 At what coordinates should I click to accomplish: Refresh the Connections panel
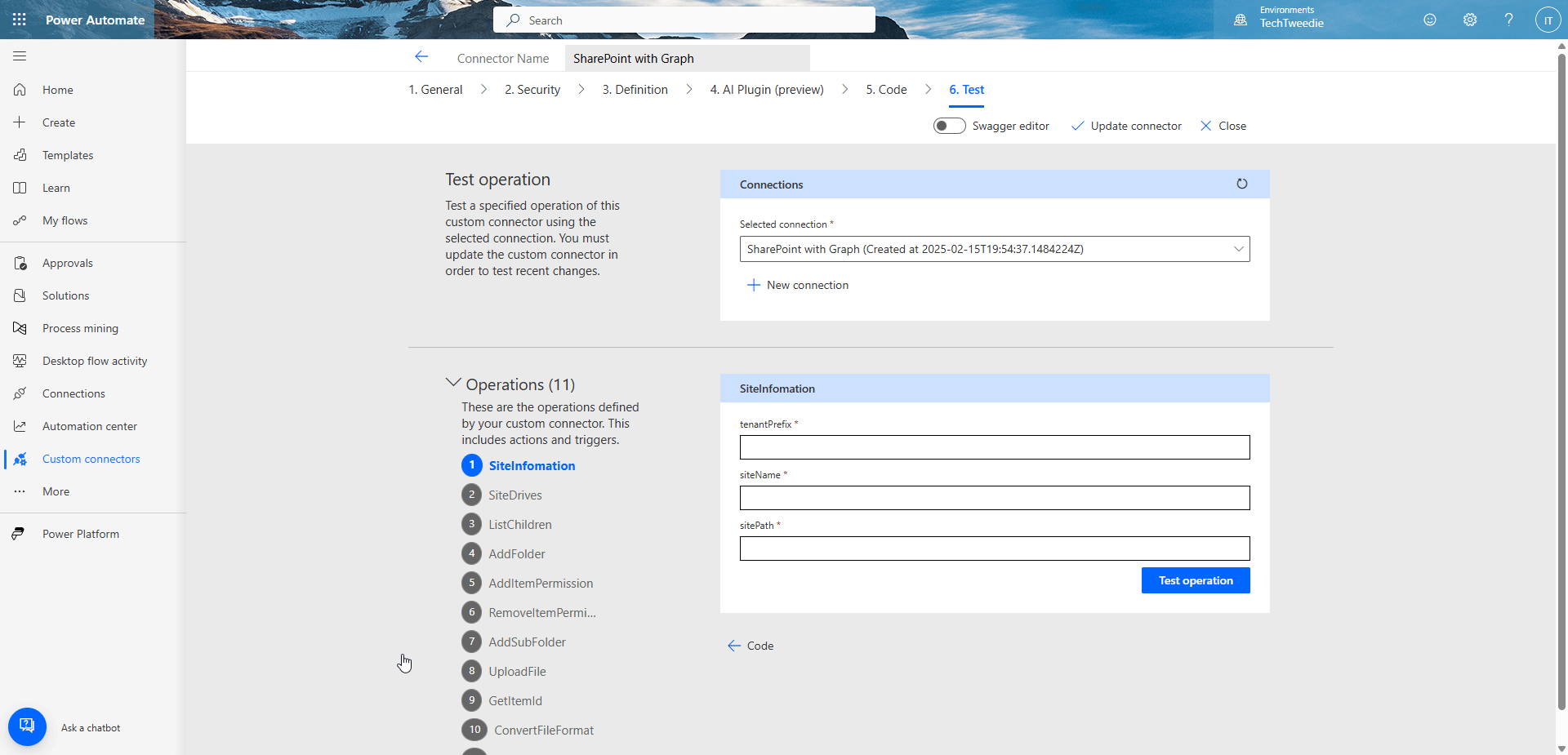click(1241, 184)
